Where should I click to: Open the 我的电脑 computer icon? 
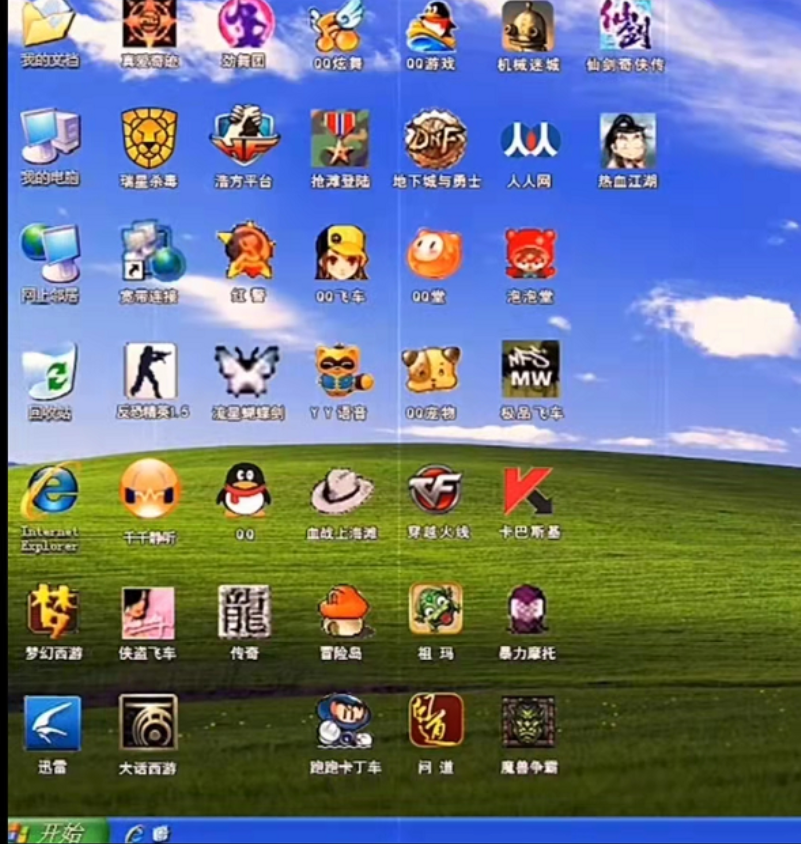[51, 136]
